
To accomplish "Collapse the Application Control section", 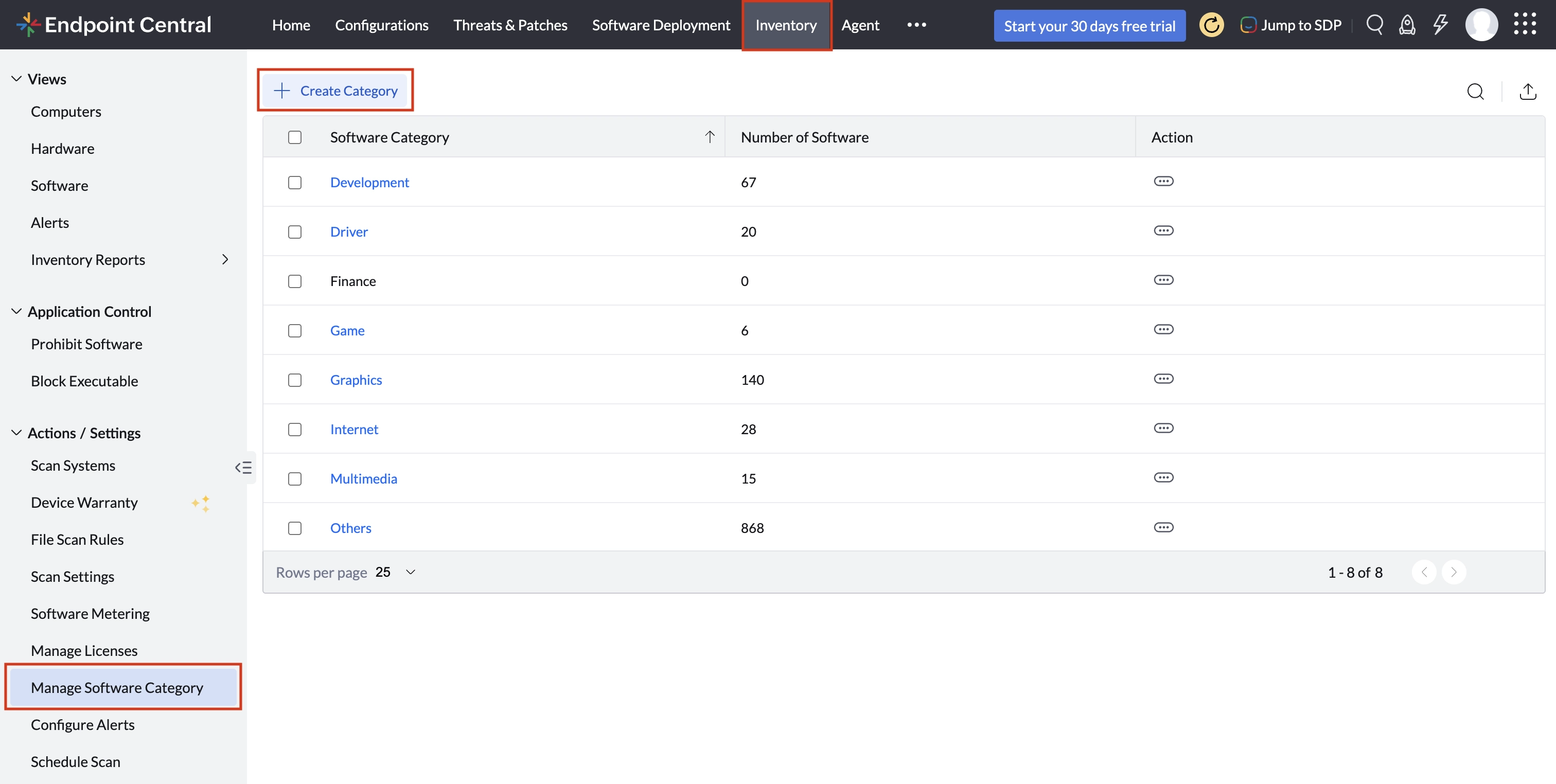I will (x=16, y=311).
